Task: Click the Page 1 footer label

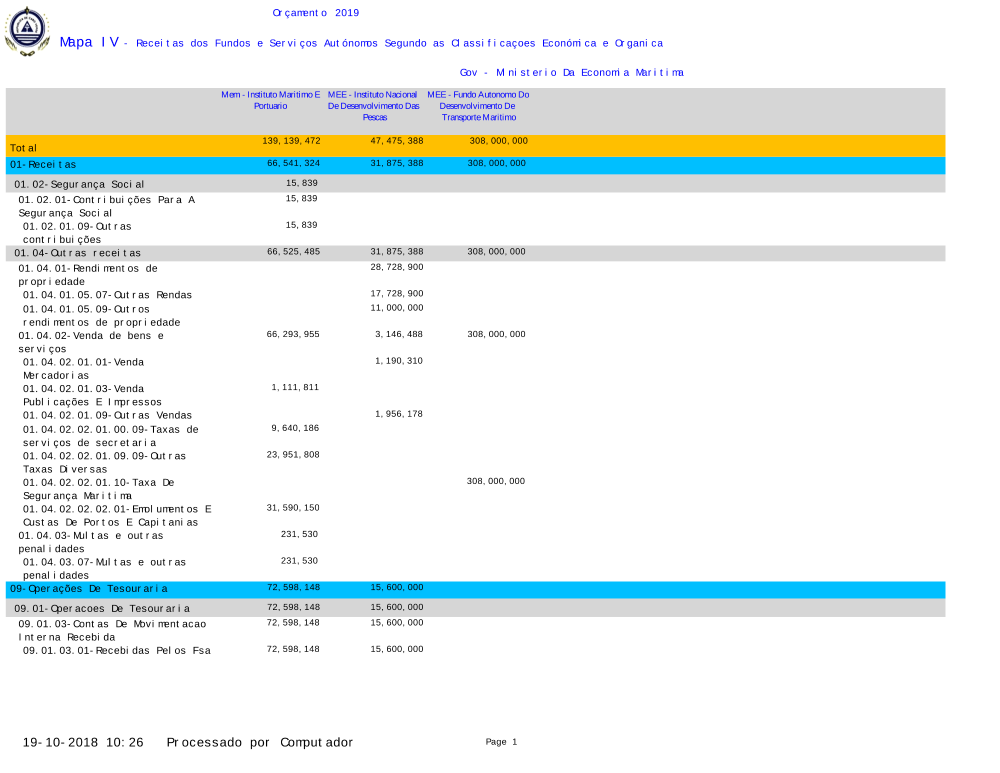Action: click(x=501, y=742)
